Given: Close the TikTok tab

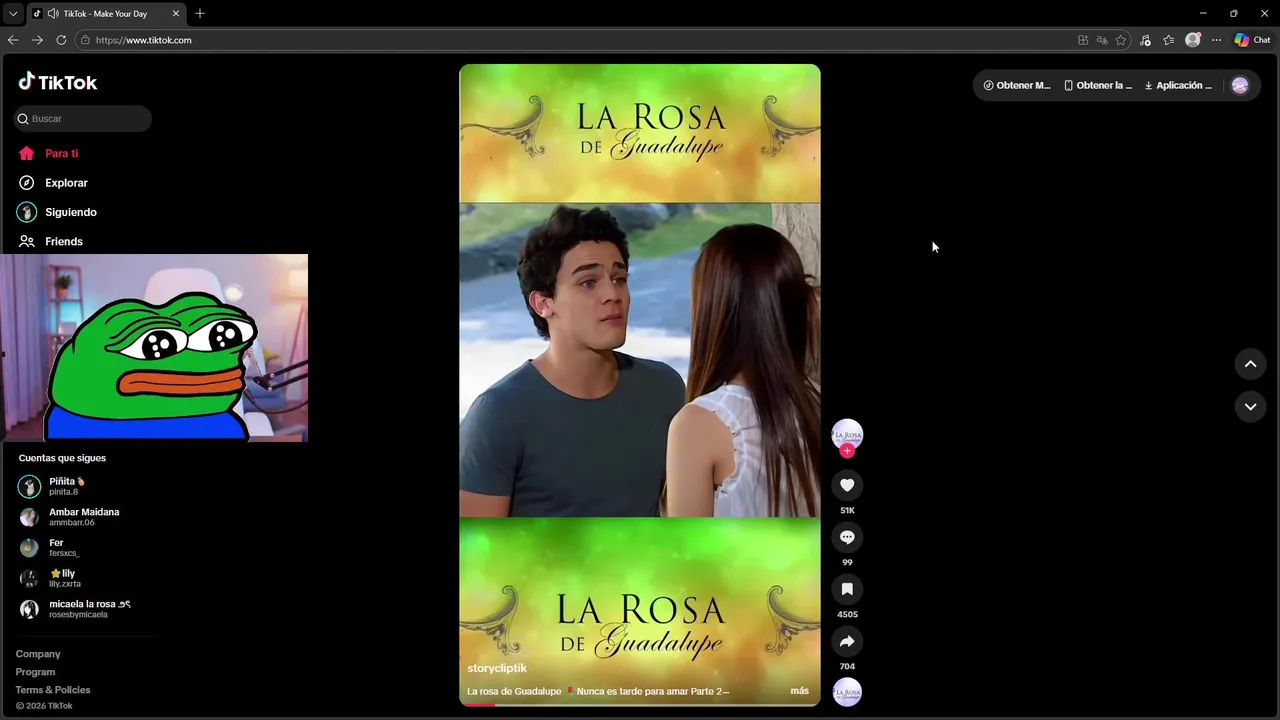Looking at the screenshot, I should coord(176,14).
